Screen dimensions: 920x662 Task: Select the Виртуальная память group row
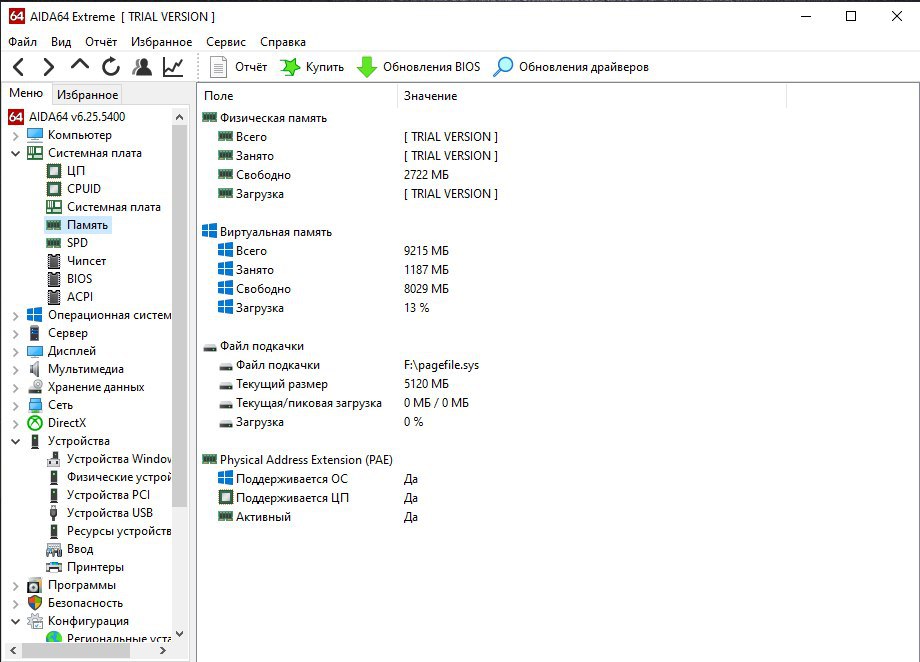click(x=267, y=232)
